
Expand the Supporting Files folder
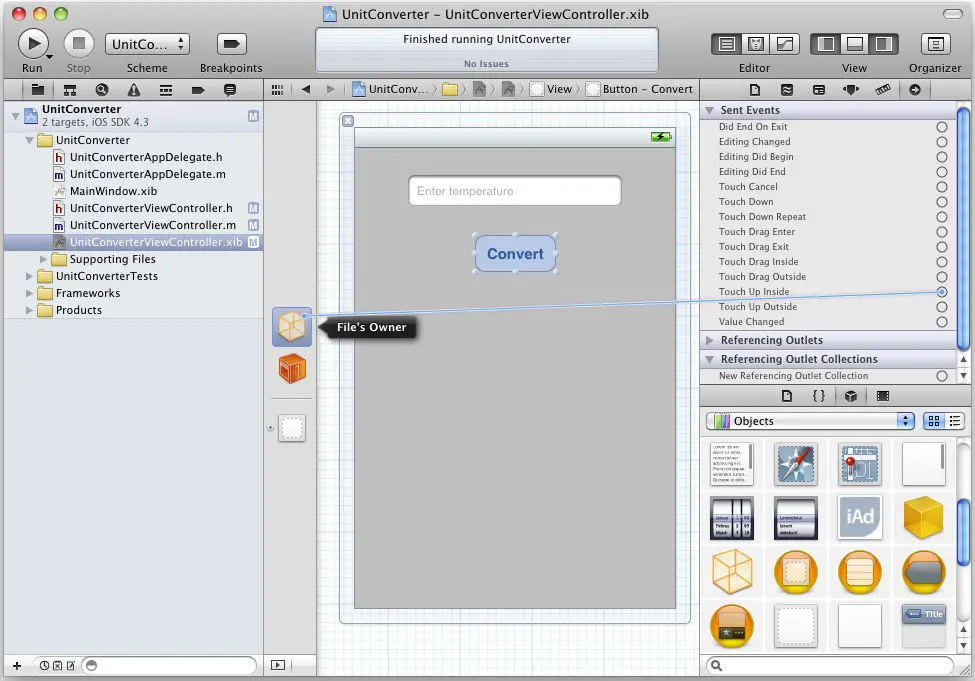point(44,259)
